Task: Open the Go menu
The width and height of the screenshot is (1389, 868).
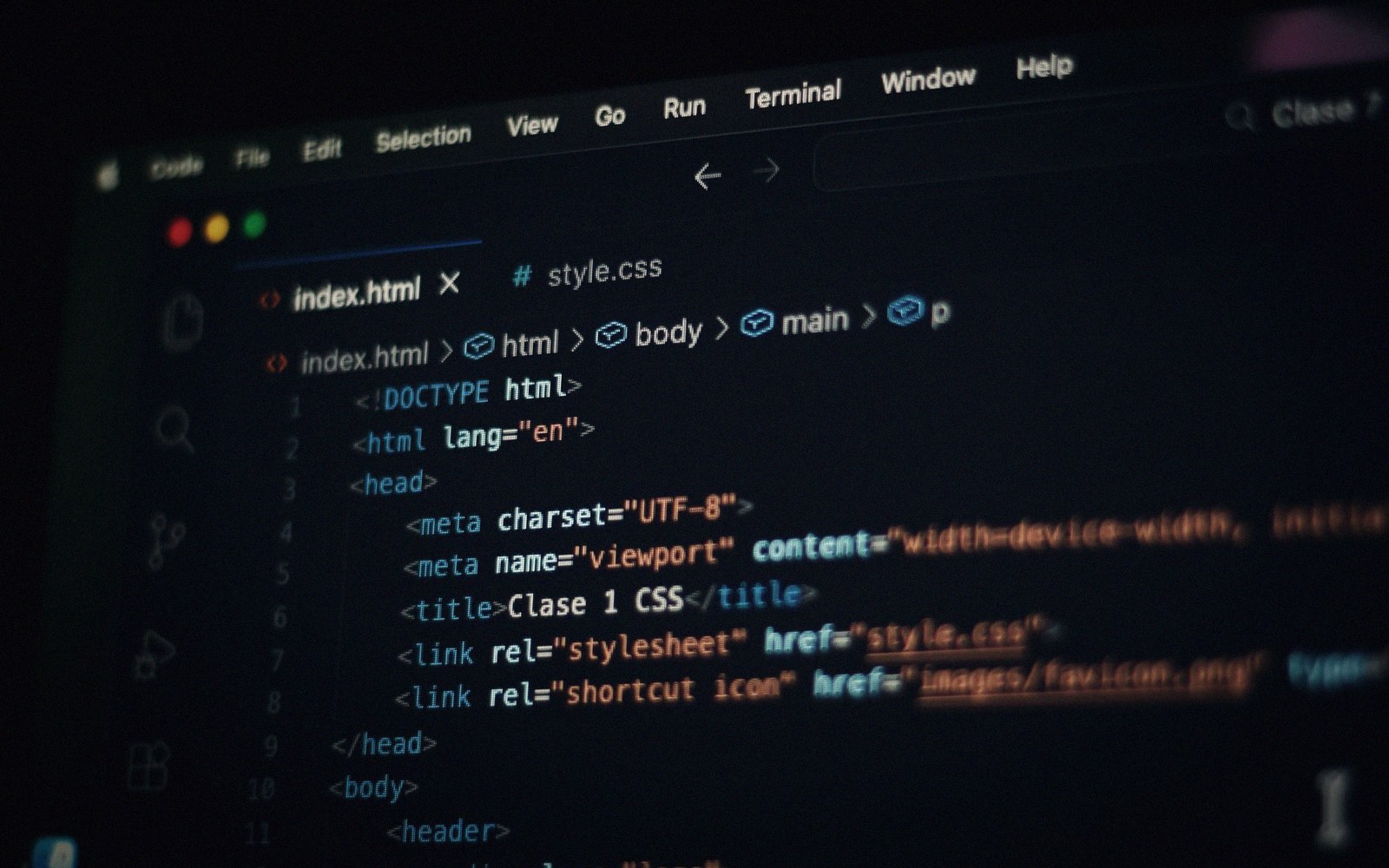Action: pyautogui.click(x=609, y=116)
